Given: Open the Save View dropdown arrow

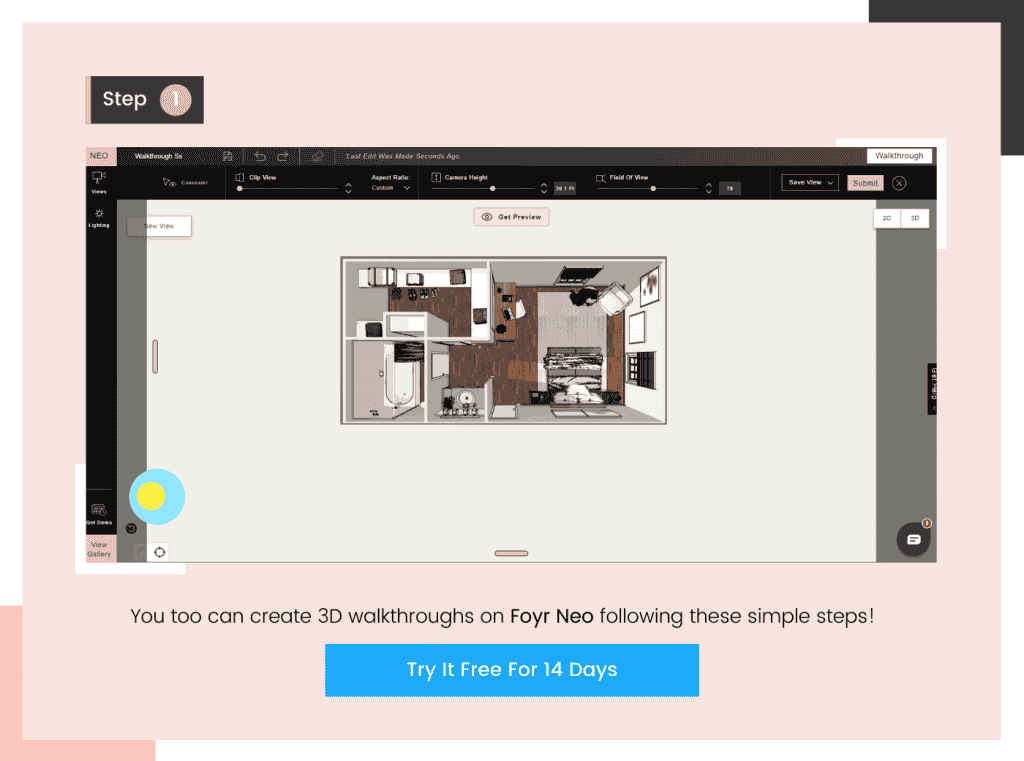Looking at the screenshot, I should pyautogui.click(x=831, y=182).
